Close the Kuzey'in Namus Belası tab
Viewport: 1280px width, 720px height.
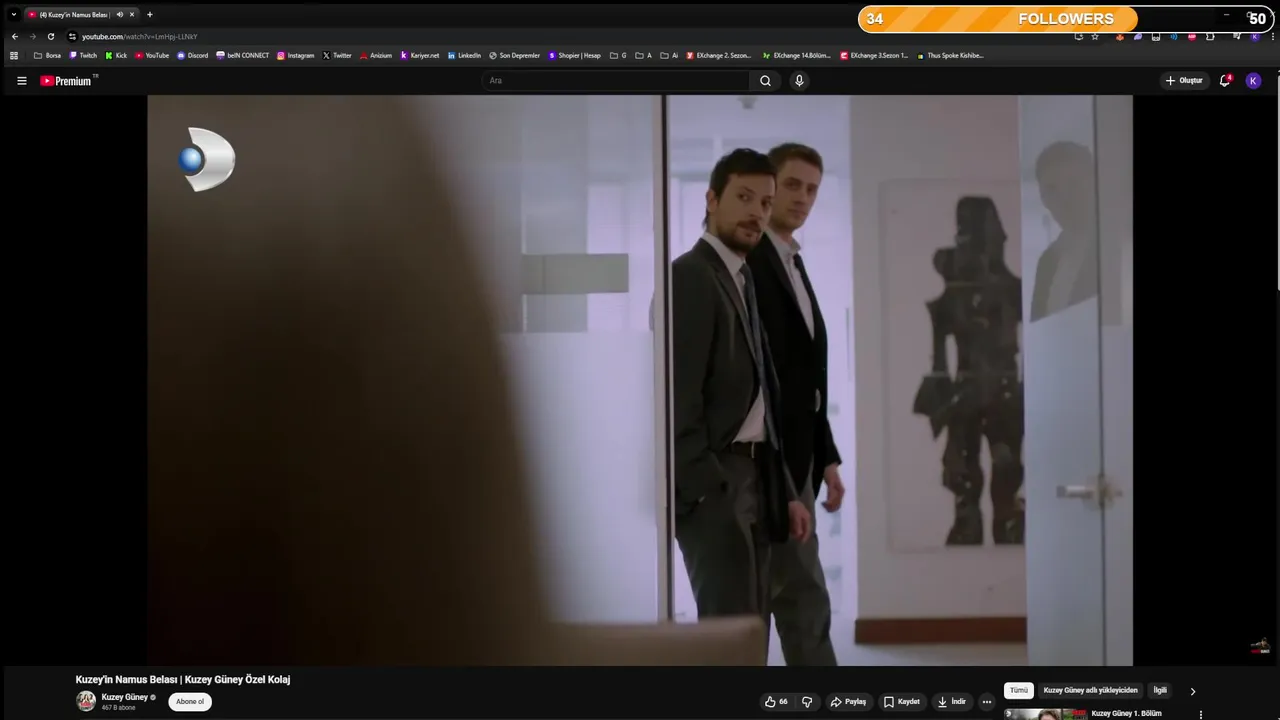(134, 15)
